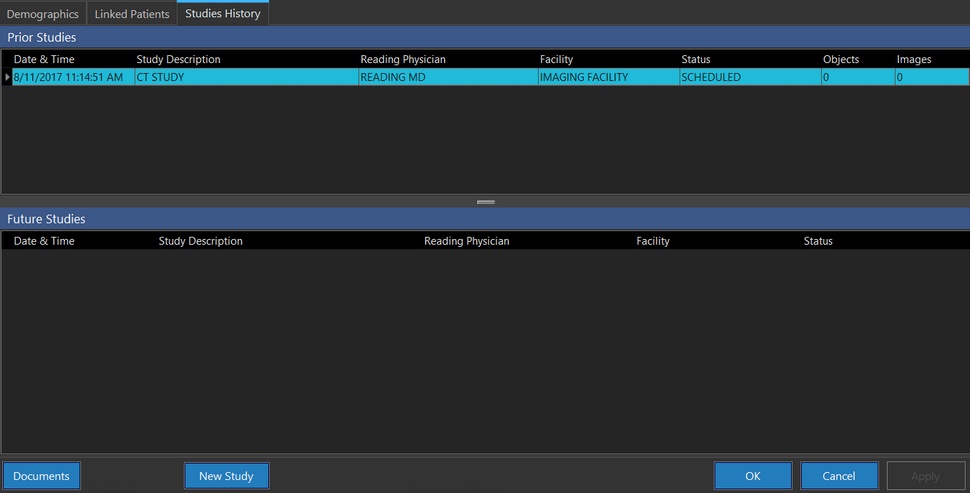Open the Documents button

[41, 476]
